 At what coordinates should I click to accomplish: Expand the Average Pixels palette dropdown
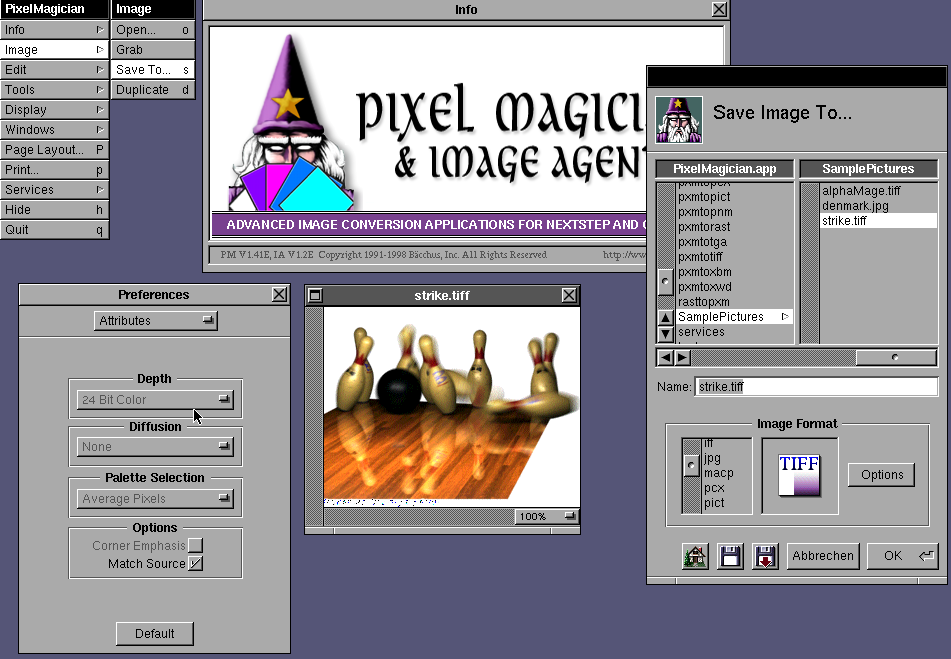[x=155, y=498]
